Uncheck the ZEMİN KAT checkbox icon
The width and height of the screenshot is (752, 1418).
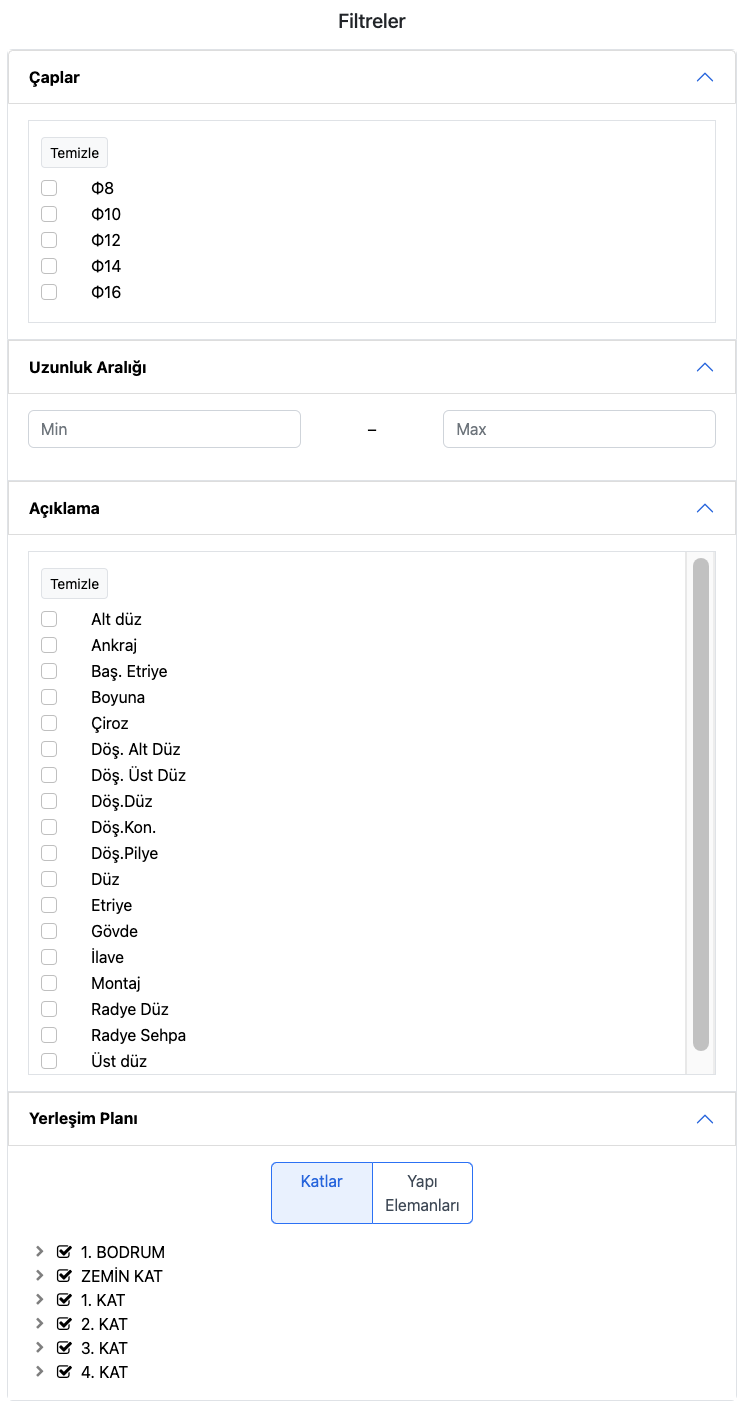click(x=65, y=1276)
